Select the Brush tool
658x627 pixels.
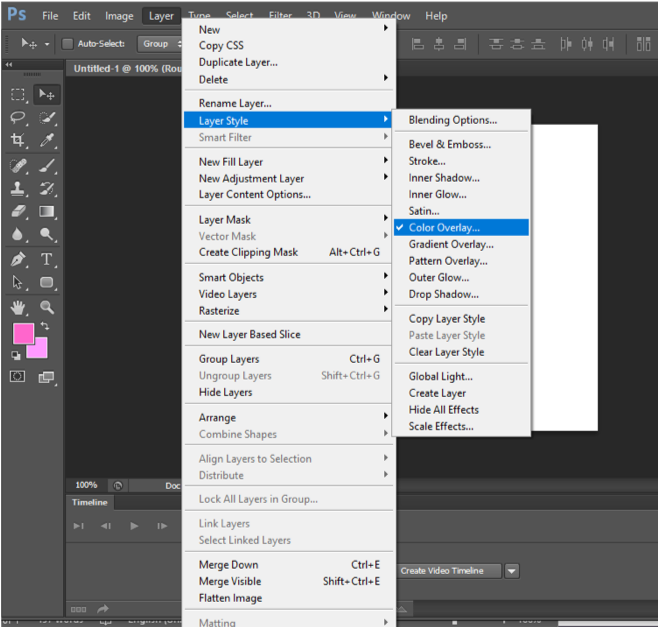(x=47, y=166)
